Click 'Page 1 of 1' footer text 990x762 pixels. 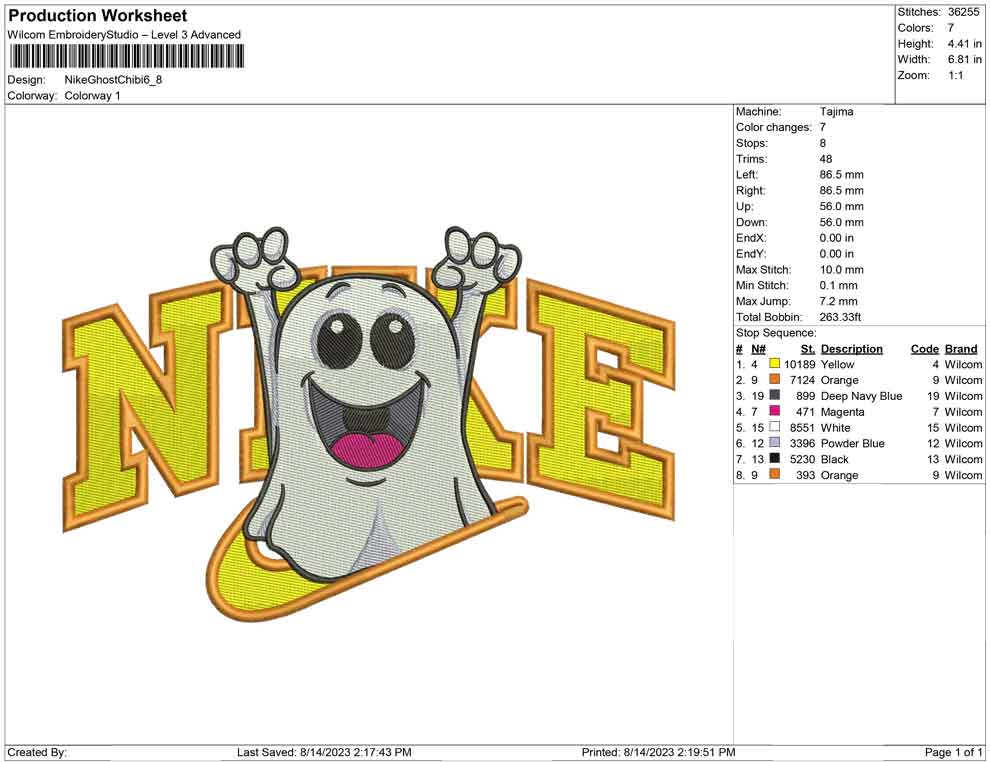tap(953, 752)
